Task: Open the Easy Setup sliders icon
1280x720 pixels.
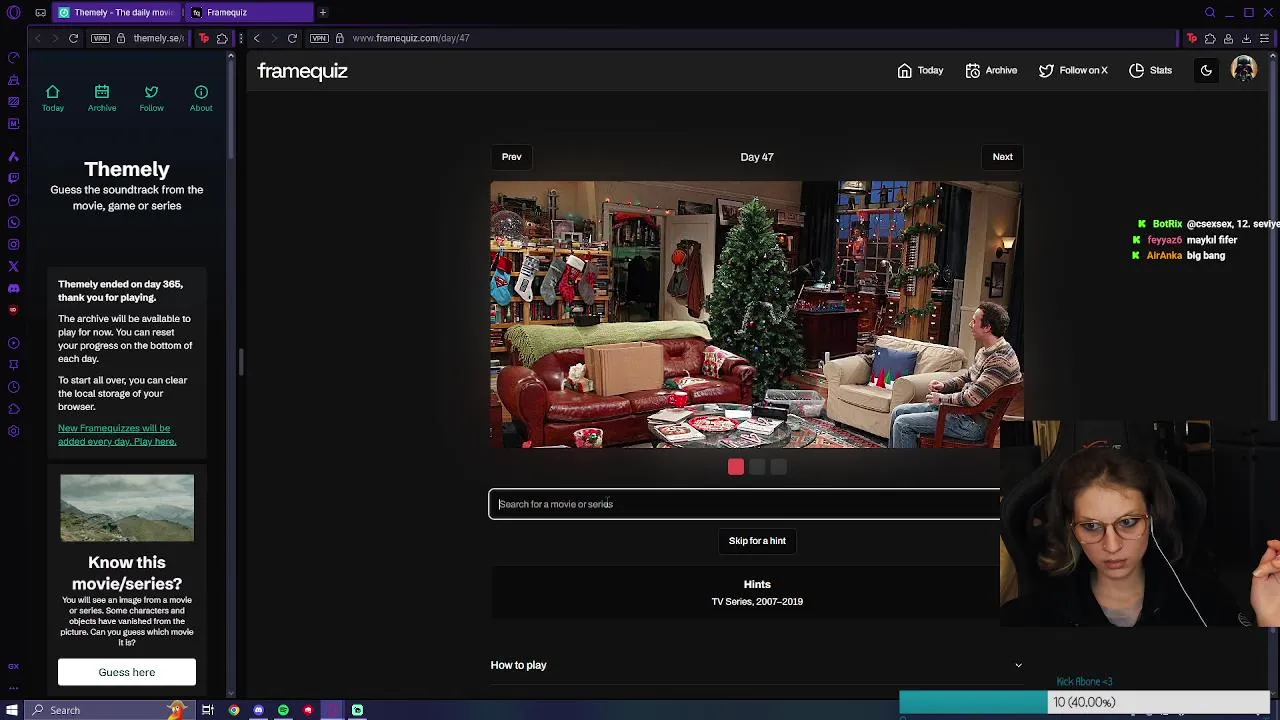Action: coord(1265,38)
